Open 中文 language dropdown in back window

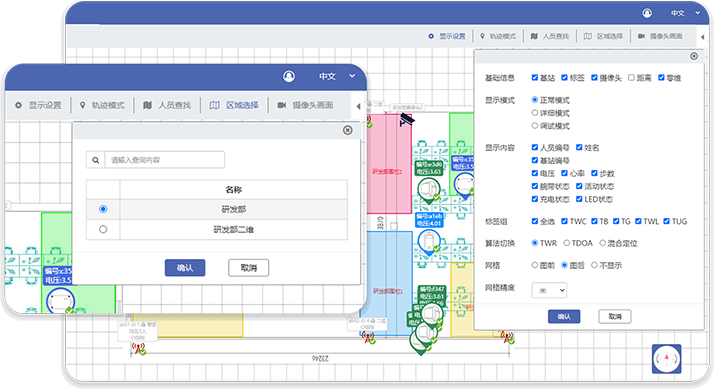click(x=685, y=13)
